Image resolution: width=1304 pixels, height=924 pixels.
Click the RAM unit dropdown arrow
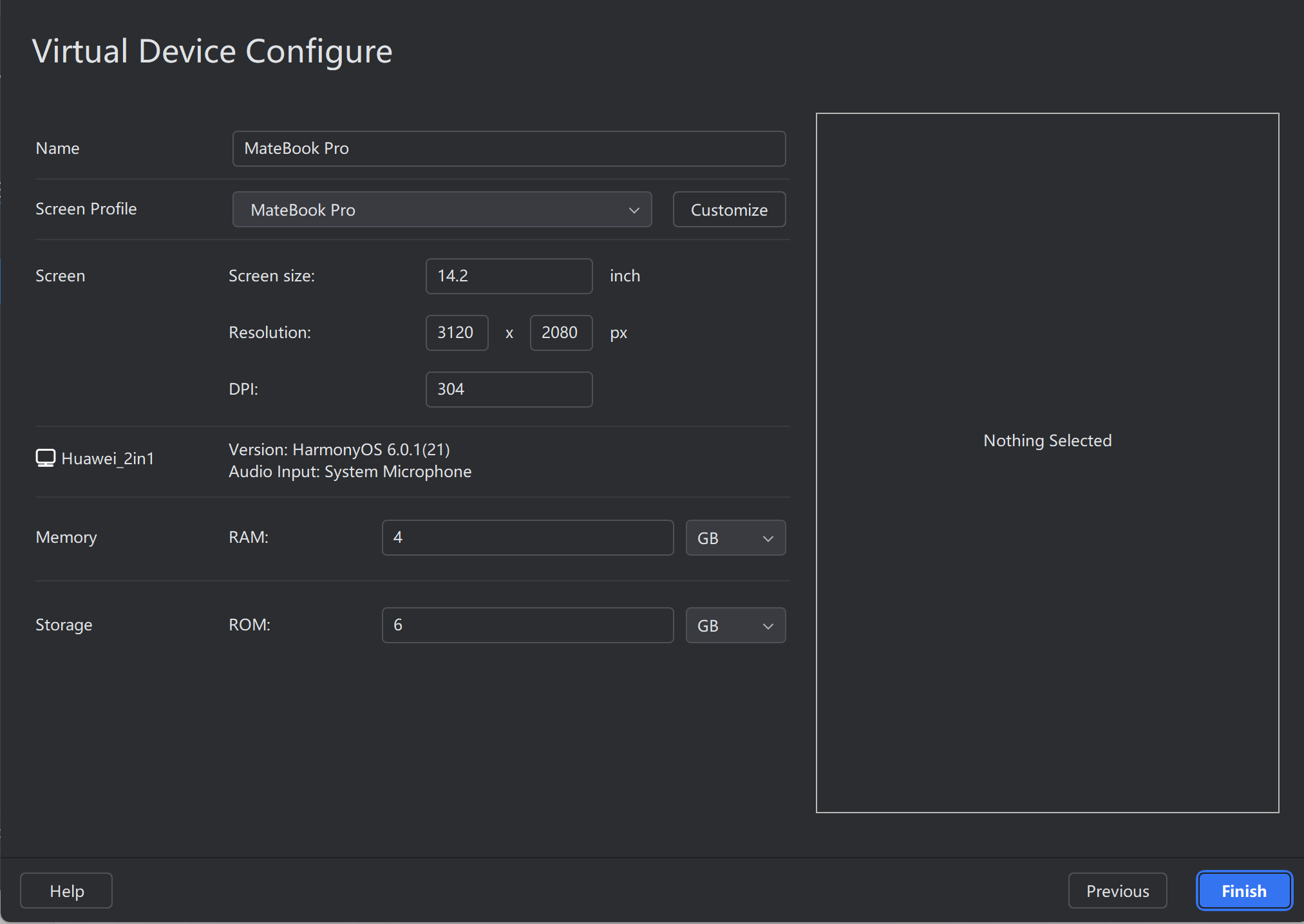(768, 538)
